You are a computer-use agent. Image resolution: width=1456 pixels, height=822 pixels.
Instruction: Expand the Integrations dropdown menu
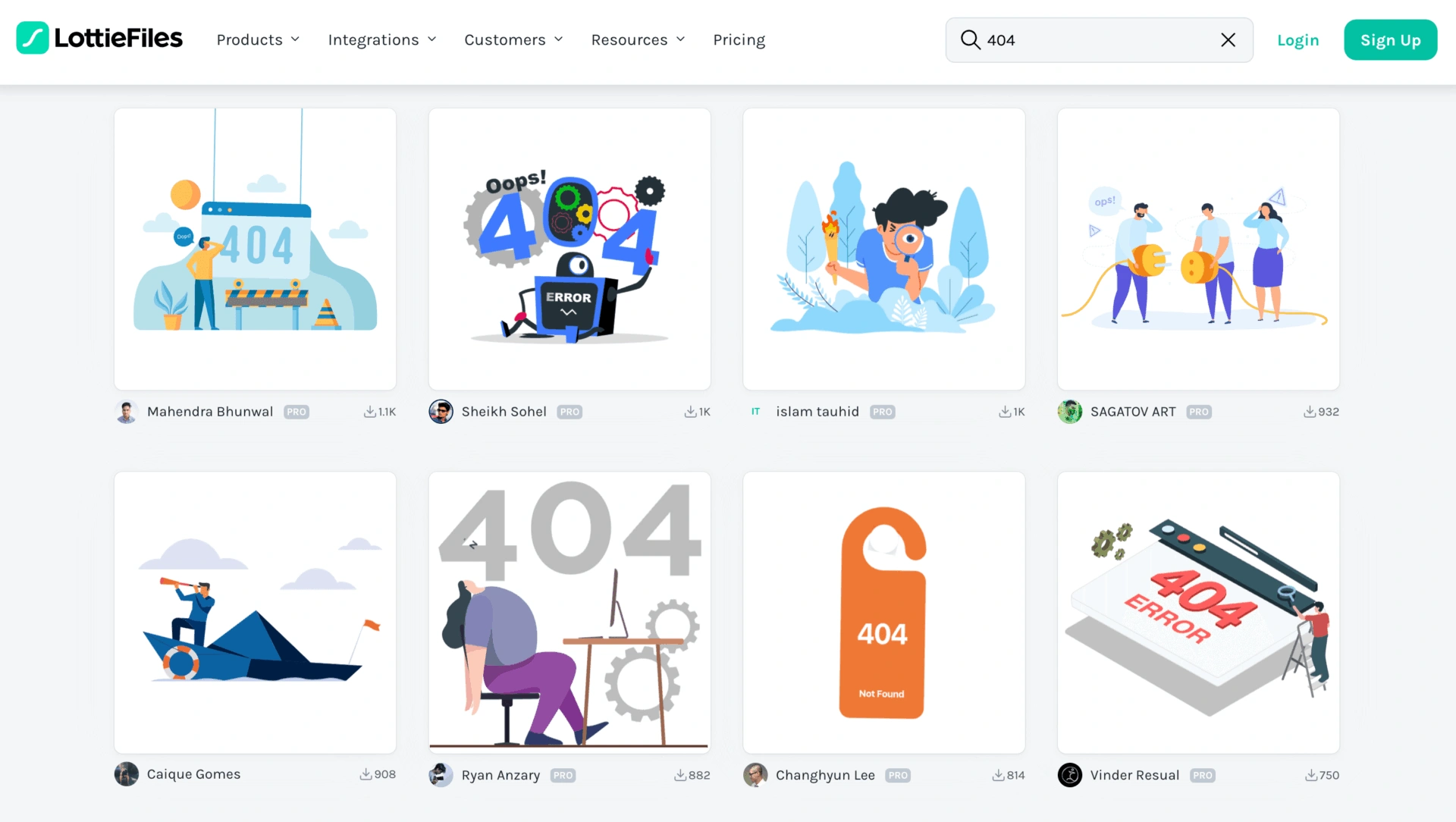[x=382, y=39]
